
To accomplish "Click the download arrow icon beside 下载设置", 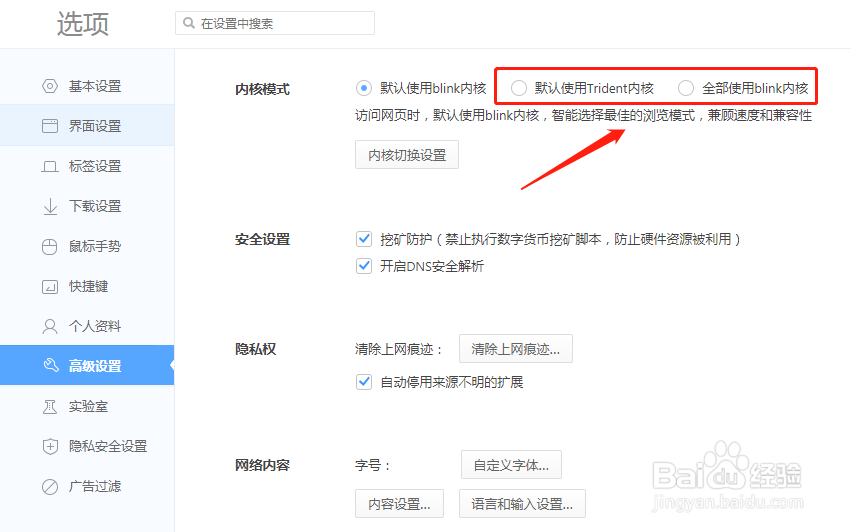I will pos(50,206).
